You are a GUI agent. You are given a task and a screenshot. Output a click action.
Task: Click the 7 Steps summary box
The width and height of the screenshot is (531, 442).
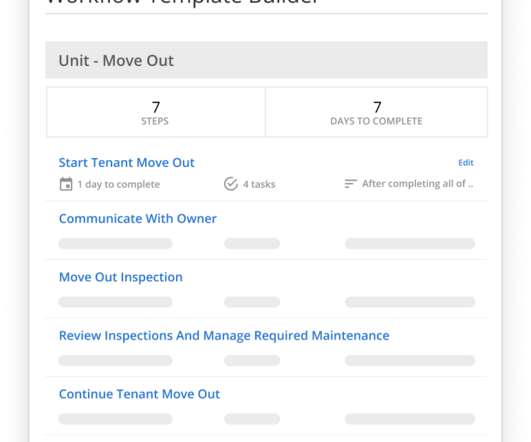156,112
